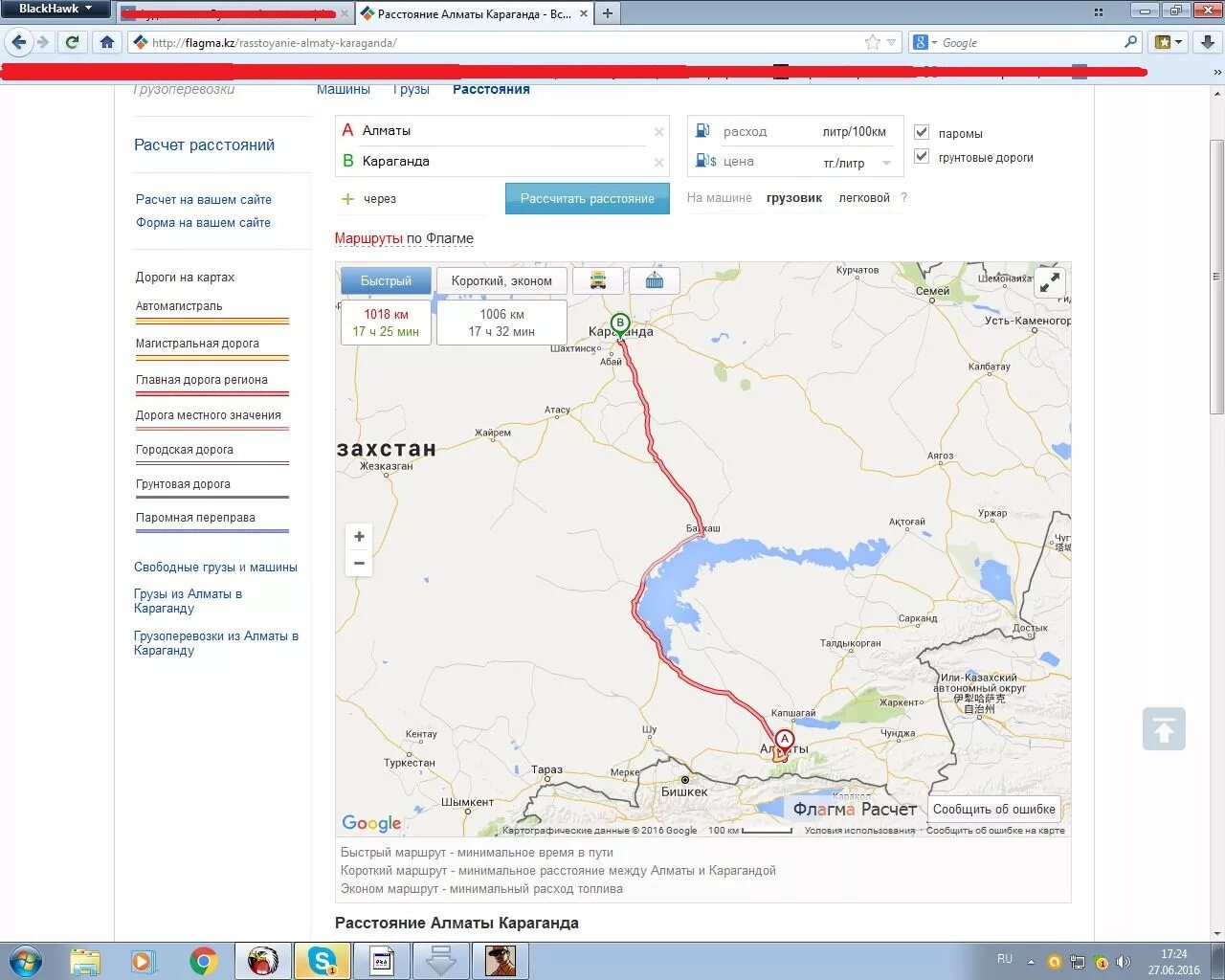Clear the Алматы point with its X

pyautogui.click(x=658, y=132)
